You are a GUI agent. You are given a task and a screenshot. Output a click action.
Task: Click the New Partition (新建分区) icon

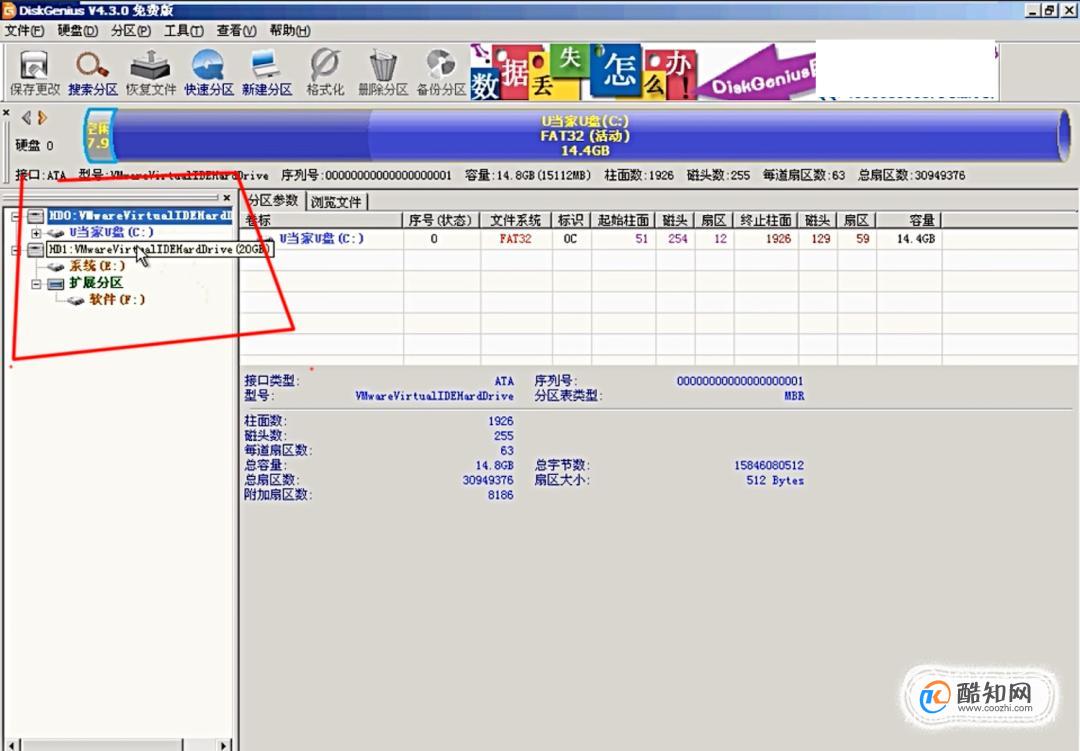pyautogui.click(x=267, y=73)
